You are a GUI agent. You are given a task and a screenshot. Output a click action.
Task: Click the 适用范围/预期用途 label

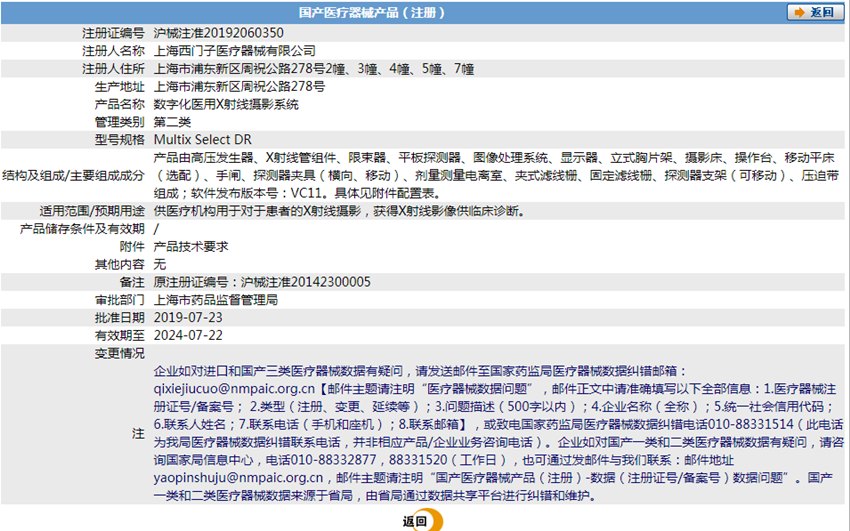tap(92, 211)
